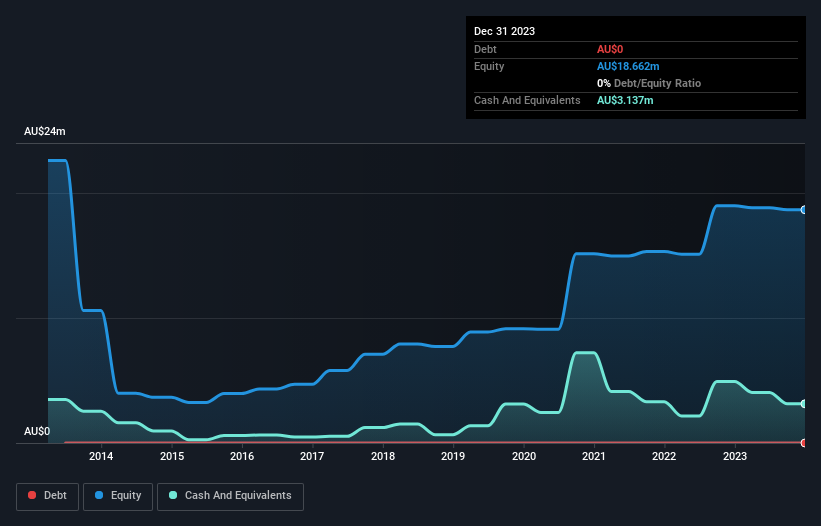Click the 0% Debt/Equity Ratio text

click(649, 83)
